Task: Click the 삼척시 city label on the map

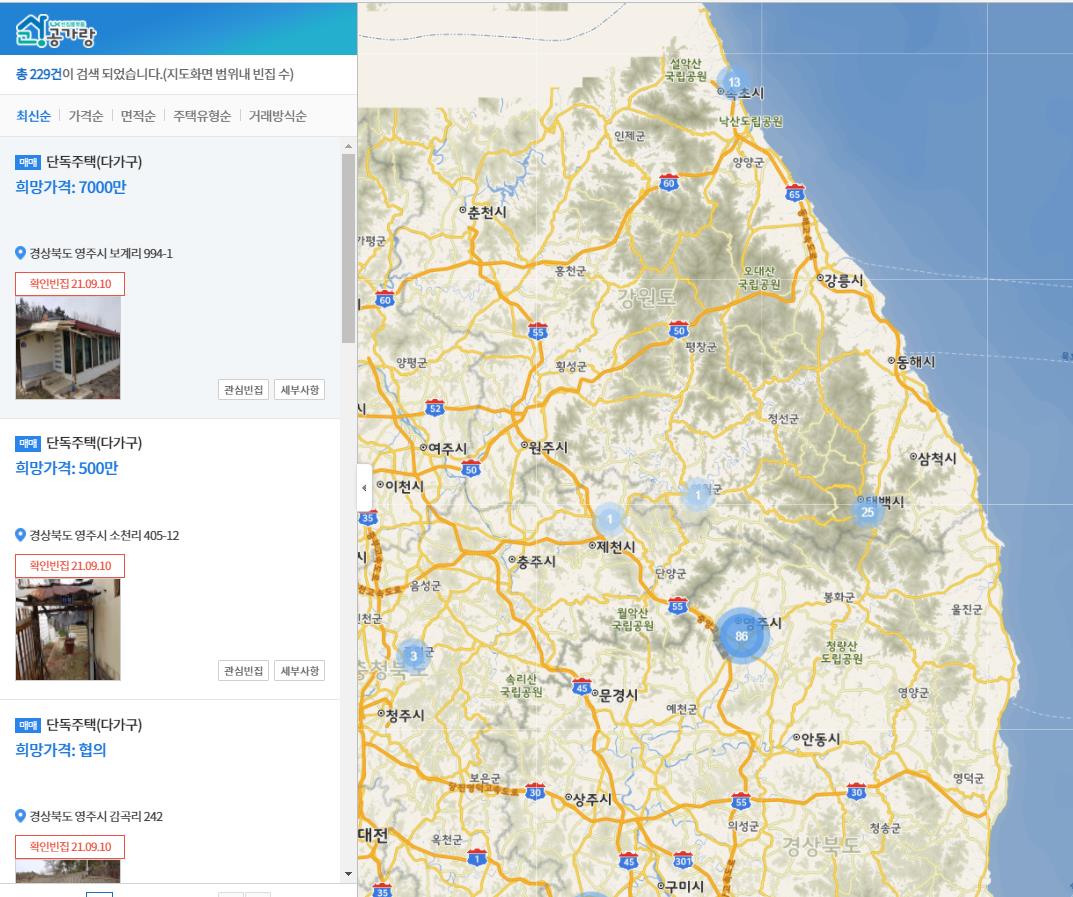Action: pos(936,458)
